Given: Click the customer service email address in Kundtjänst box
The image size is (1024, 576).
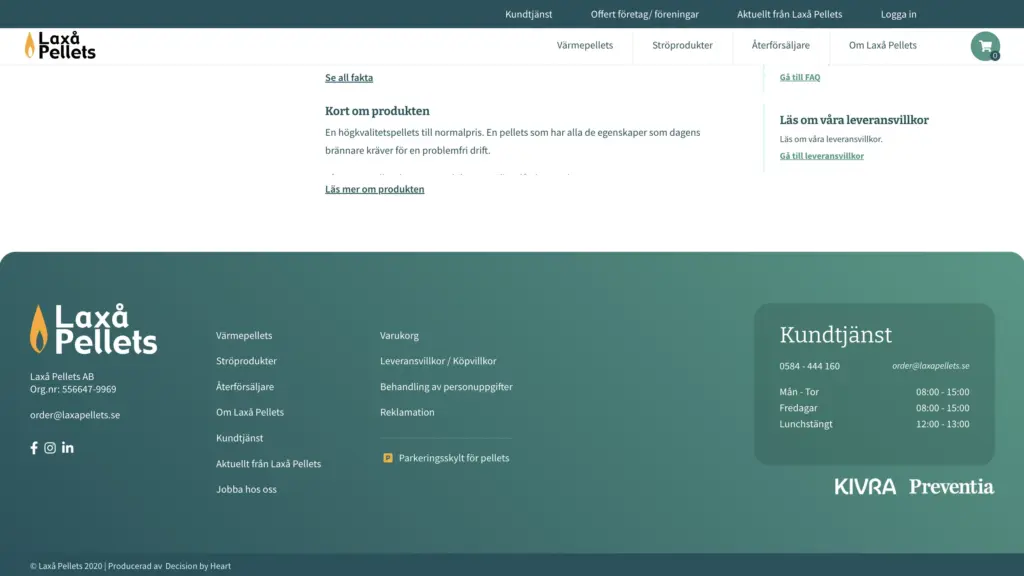Looking at the screenshot, I should pos(930,366).
